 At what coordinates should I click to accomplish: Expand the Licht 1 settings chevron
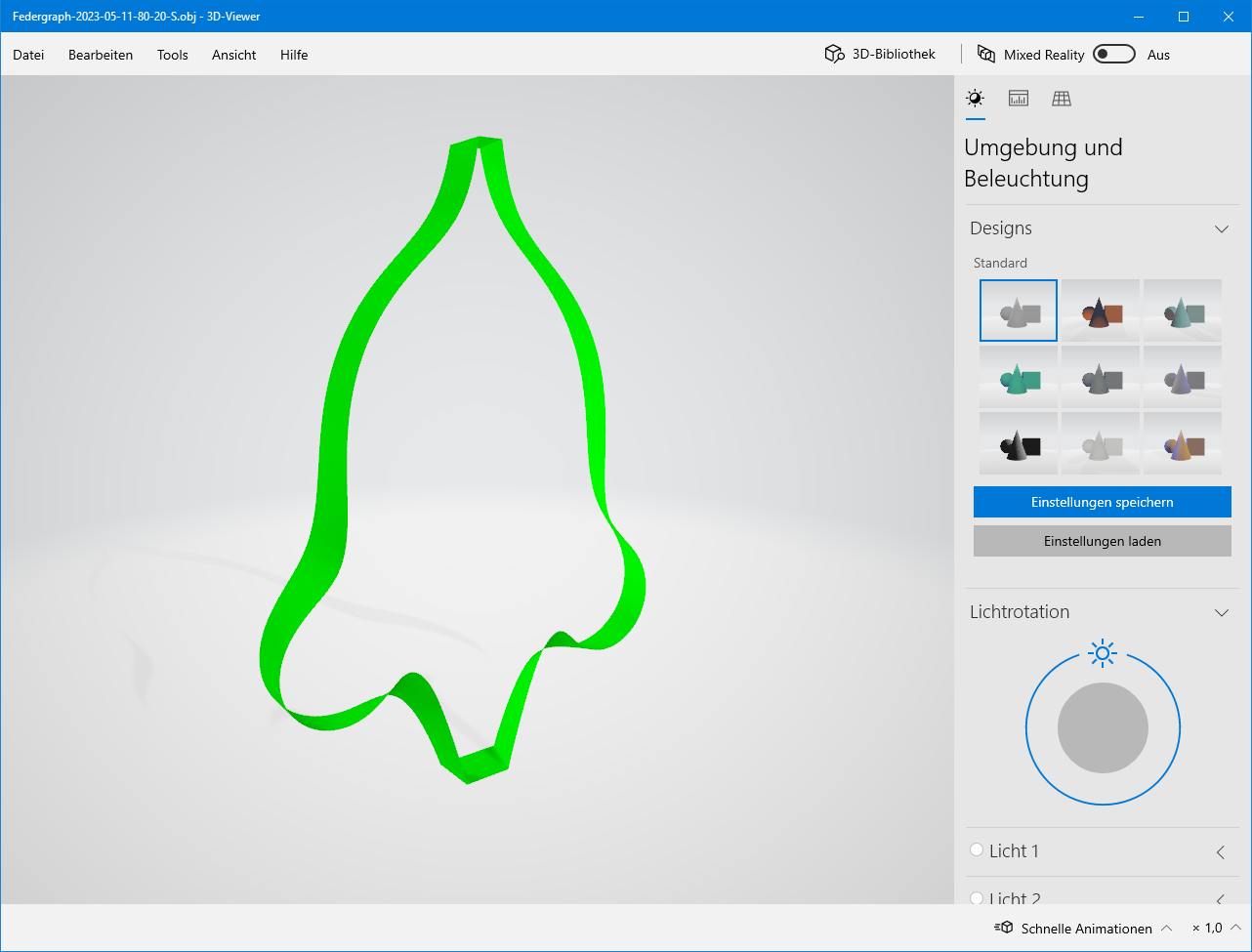tap(1221, 851)
